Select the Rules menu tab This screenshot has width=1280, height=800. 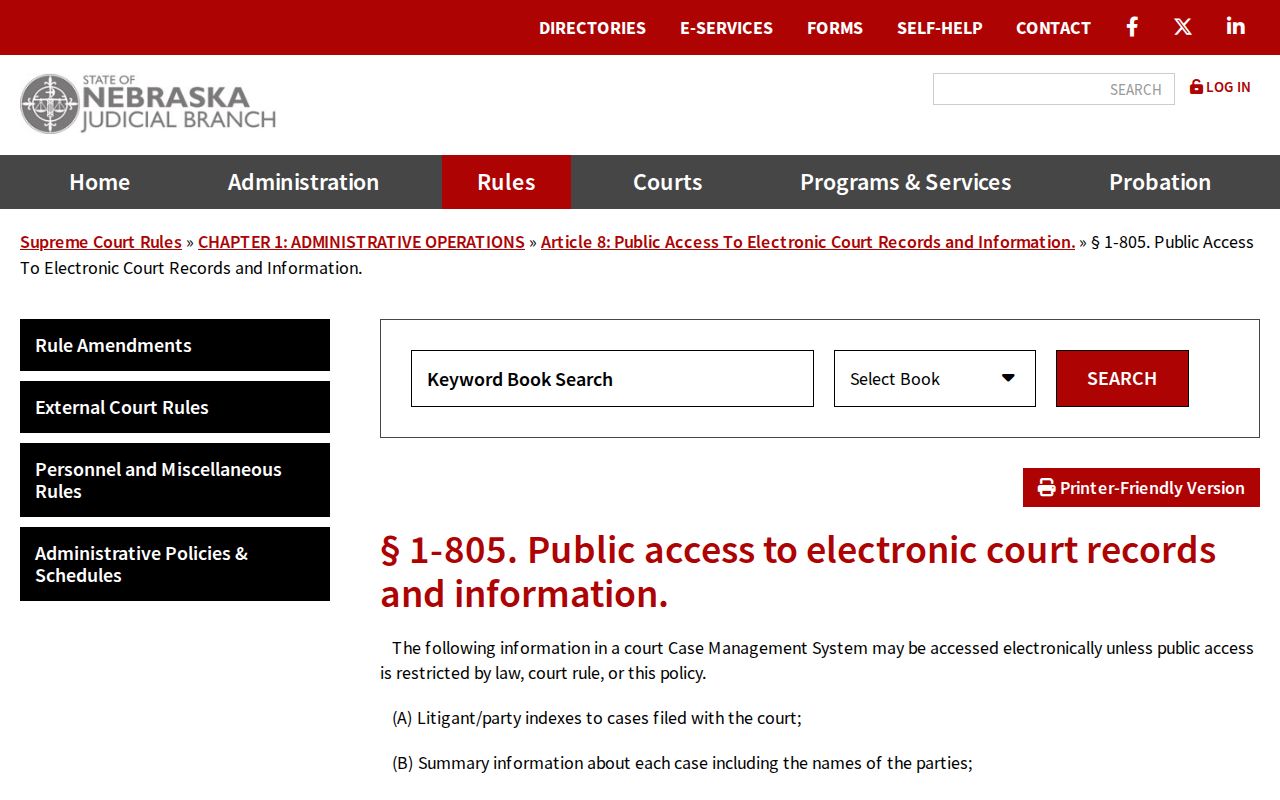click(x=506, y=182)
